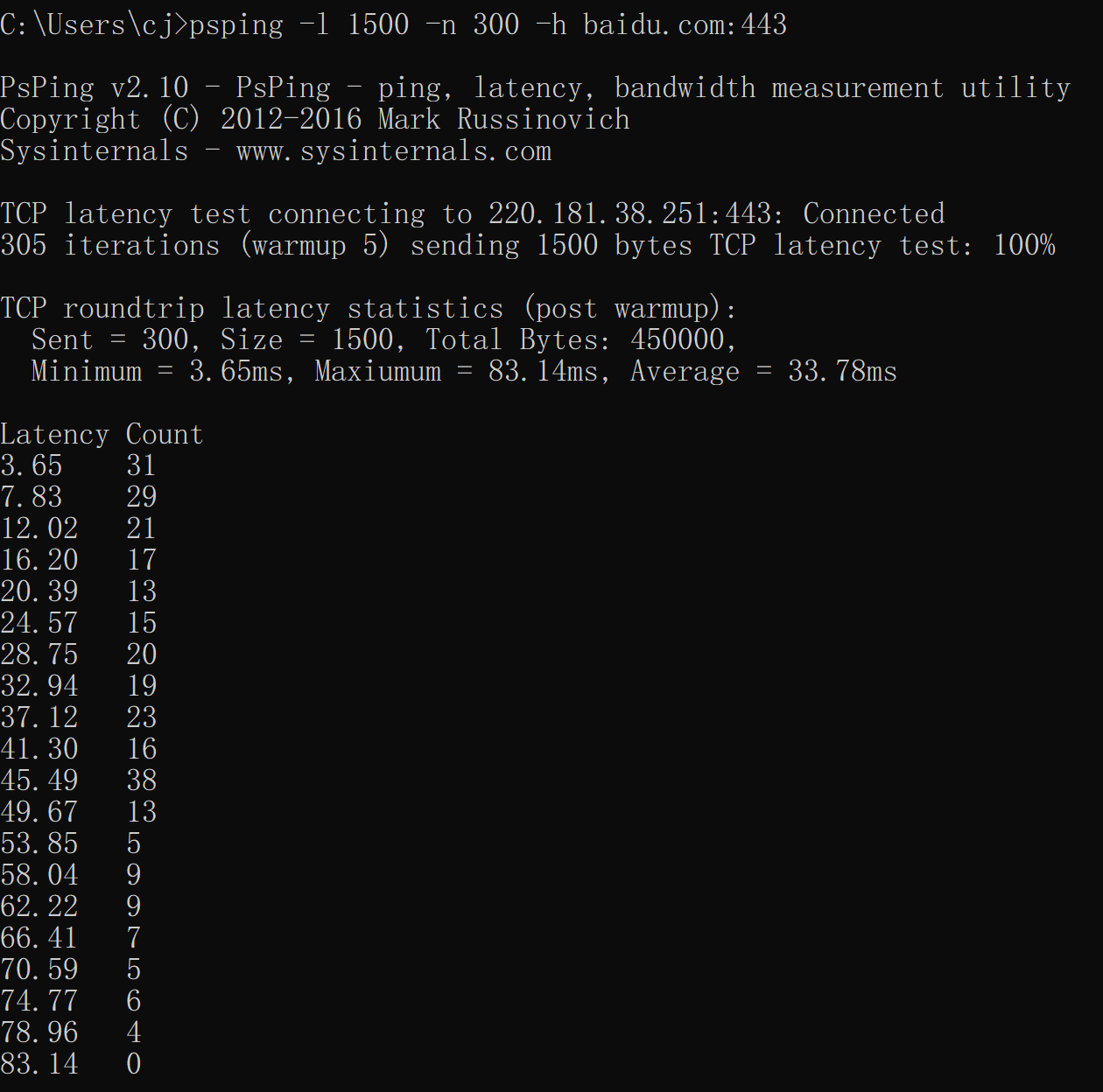Click the 100% progress value
This screenshot has width=1103, height=1092.
point(1024,245)
